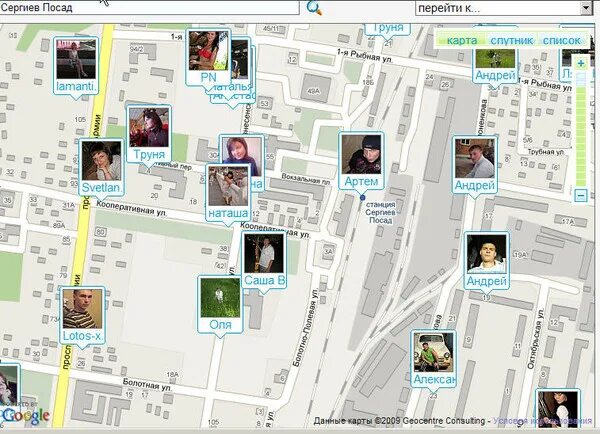Click the magnifier search icon
The image size is (600, 434).
click(x=315, y=8)
